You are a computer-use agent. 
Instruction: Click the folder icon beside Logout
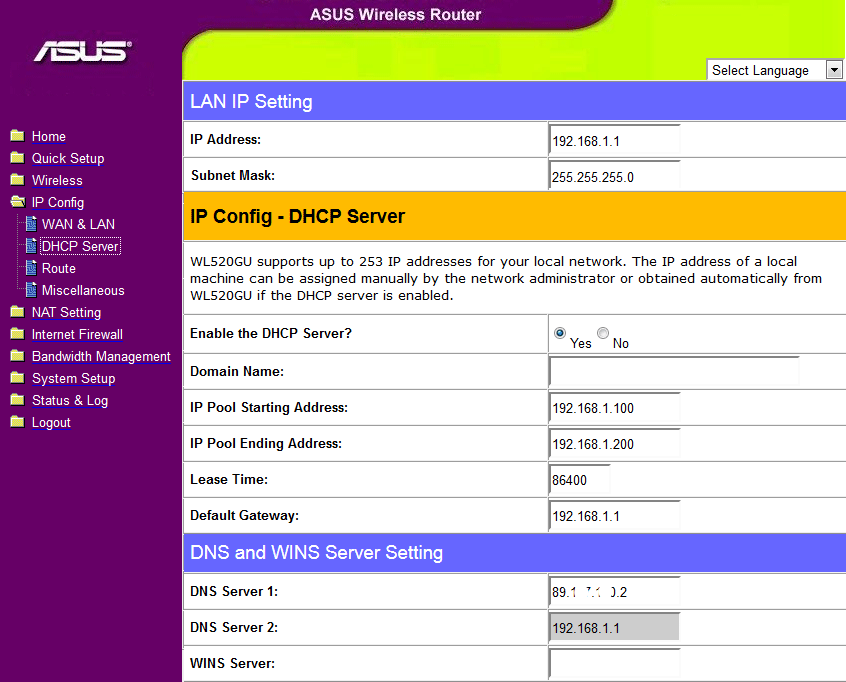tap(17, 422)
